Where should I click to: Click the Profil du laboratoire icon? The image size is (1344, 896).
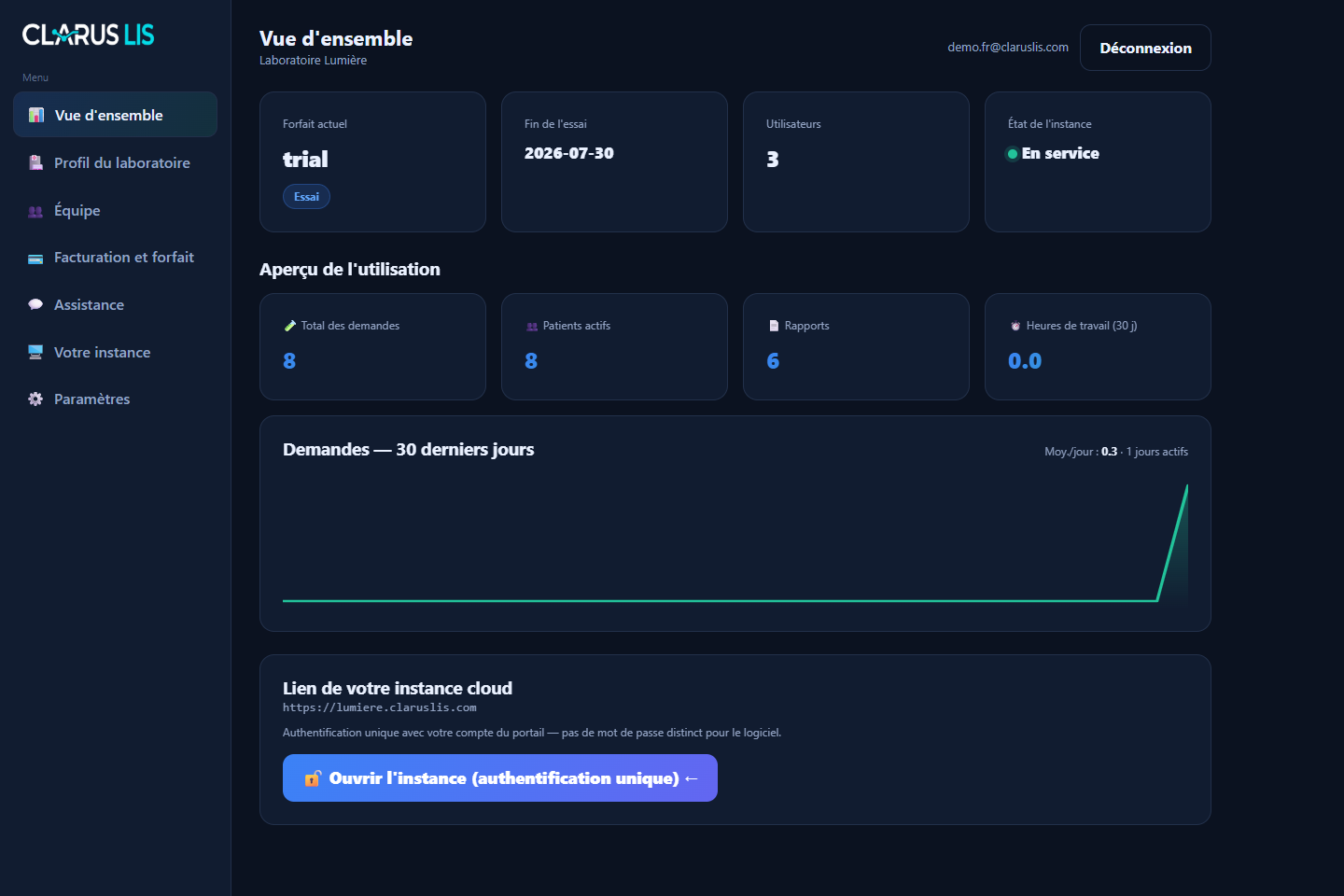(35, 162)
